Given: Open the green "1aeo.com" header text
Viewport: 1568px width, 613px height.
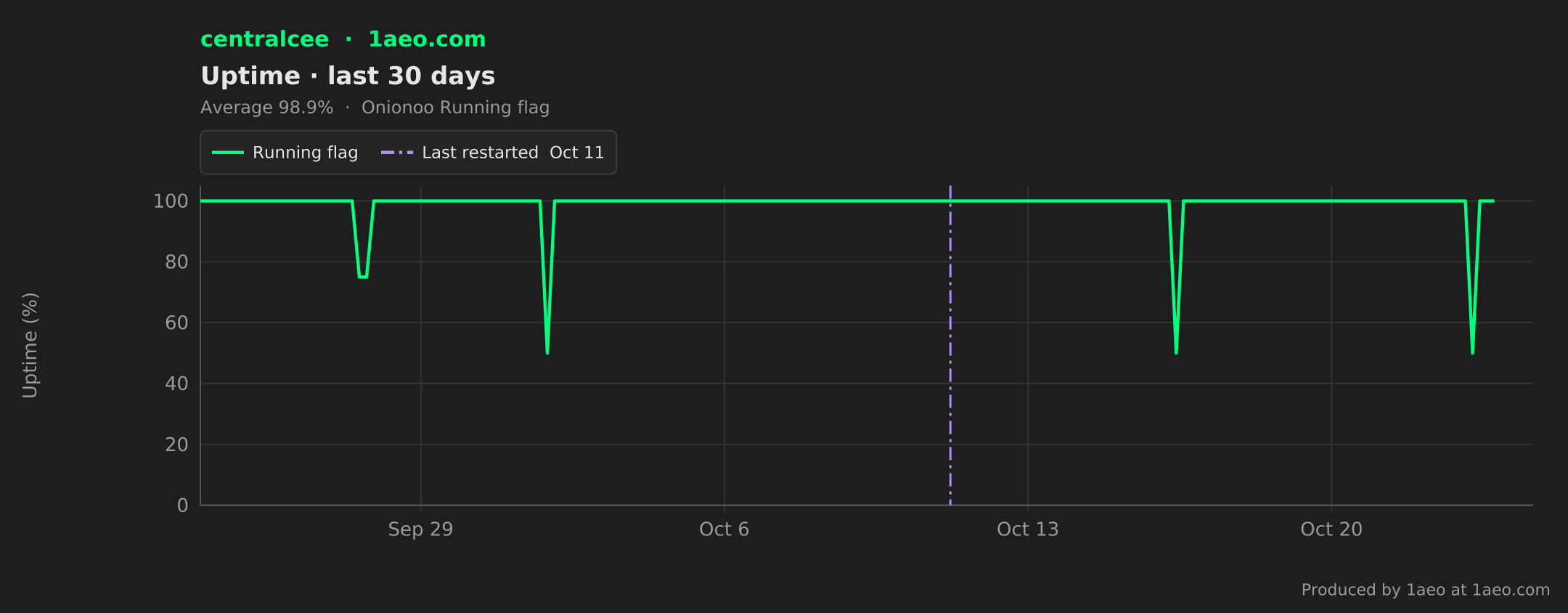Looking at the screenshot, I should [427, 39].
